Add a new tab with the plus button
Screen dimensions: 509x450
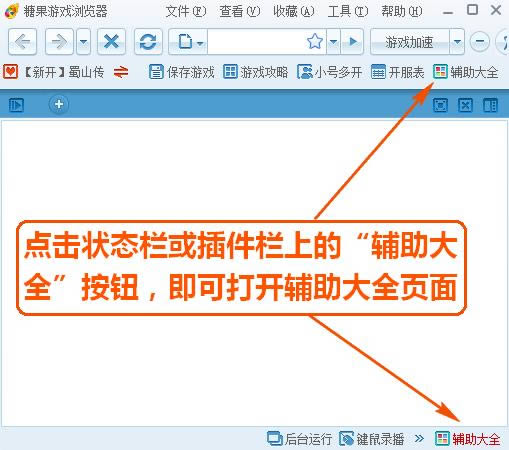click(59, 104)
